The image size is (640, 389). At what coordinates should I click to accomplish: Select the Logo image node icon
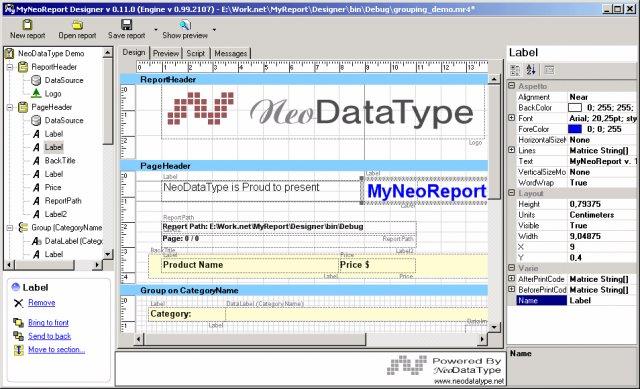(36, 93)
